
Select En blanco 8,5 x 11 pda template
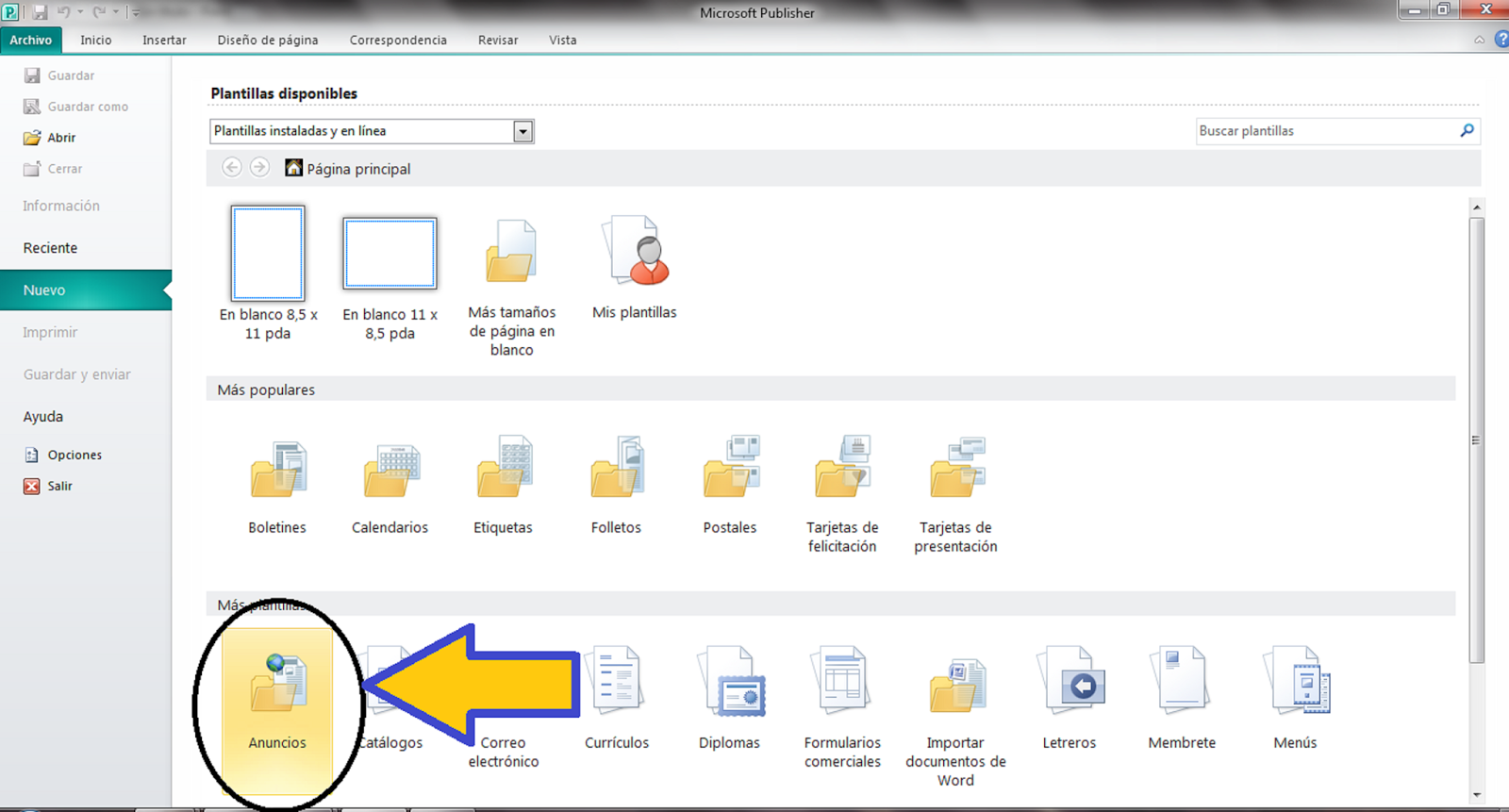(x=268, y=273)
